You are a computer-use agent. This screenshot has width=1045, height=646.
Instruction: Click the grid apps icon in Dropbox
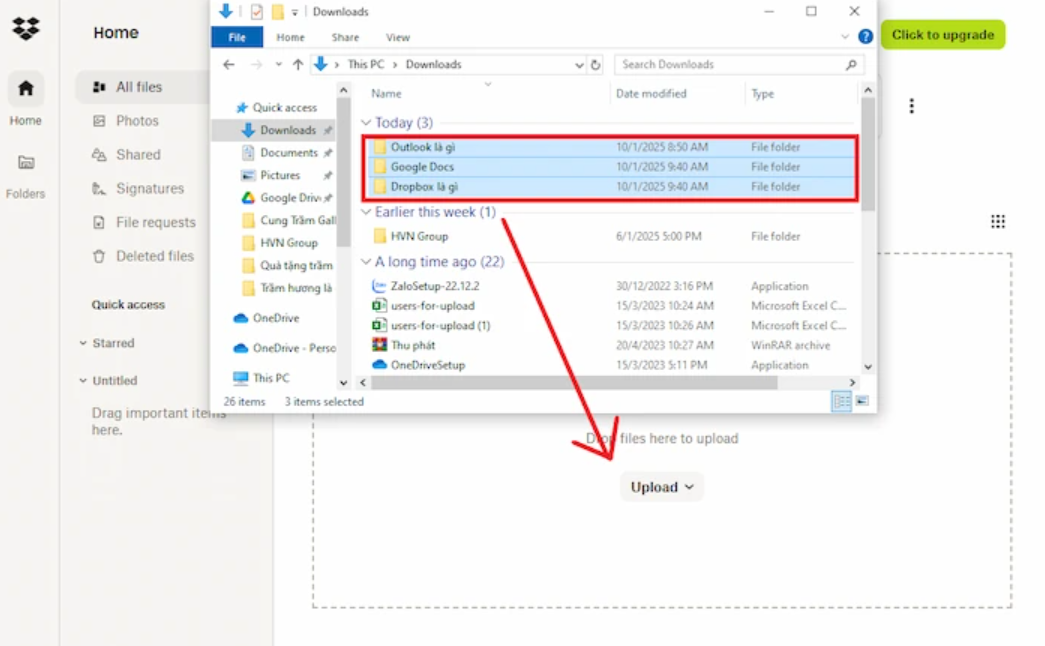997,220
